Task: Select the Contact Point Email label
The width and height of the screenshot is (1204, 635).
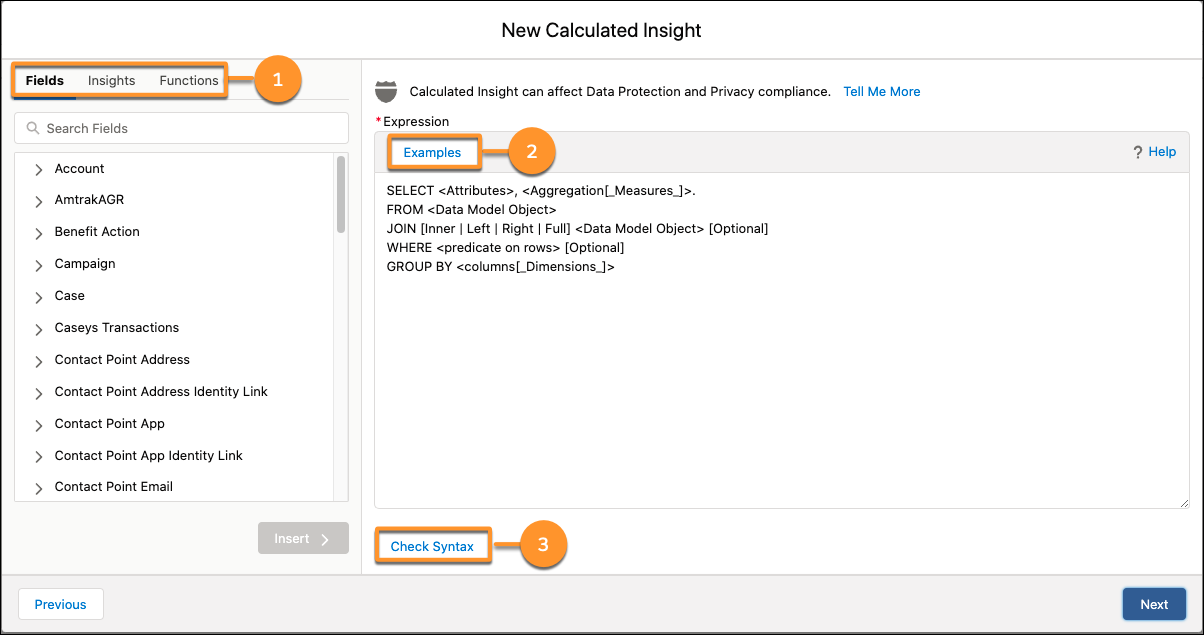Action: point(114,486)
